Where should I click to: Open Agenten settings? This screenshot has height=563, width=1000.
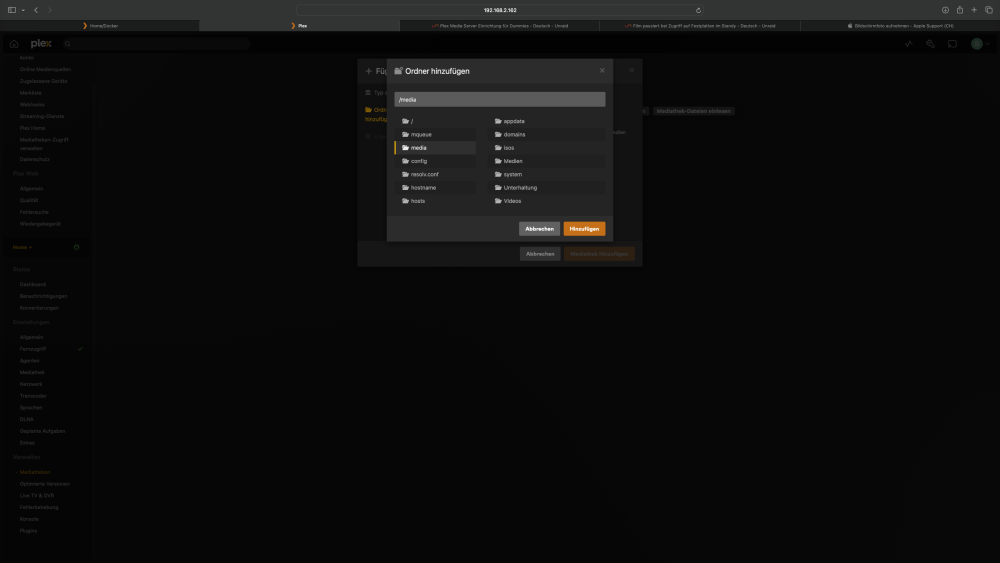point(29,361)
